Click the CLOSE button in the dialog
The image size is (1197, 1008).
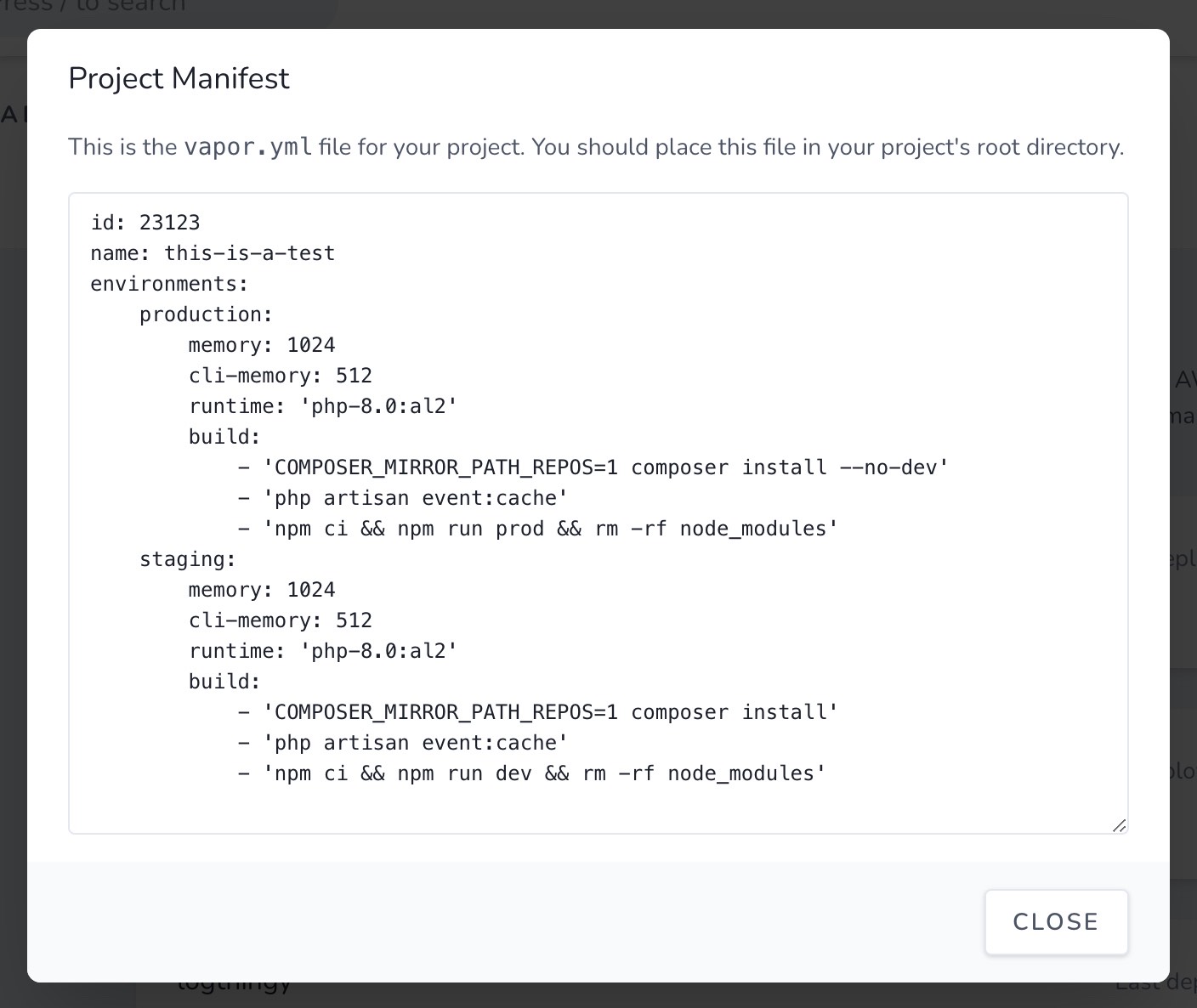[x=1056, y=922]
